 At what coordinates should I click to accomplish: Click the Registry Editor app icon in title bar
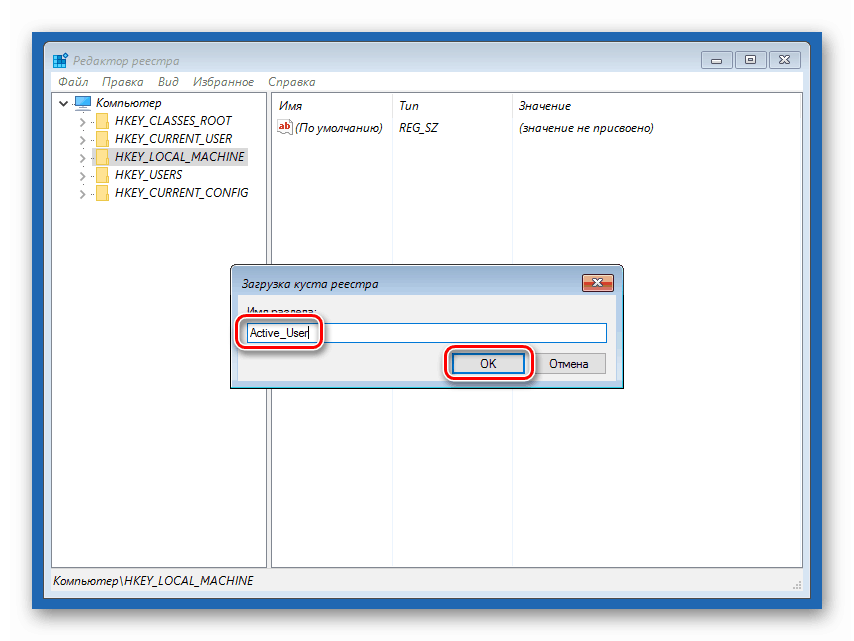60,60
